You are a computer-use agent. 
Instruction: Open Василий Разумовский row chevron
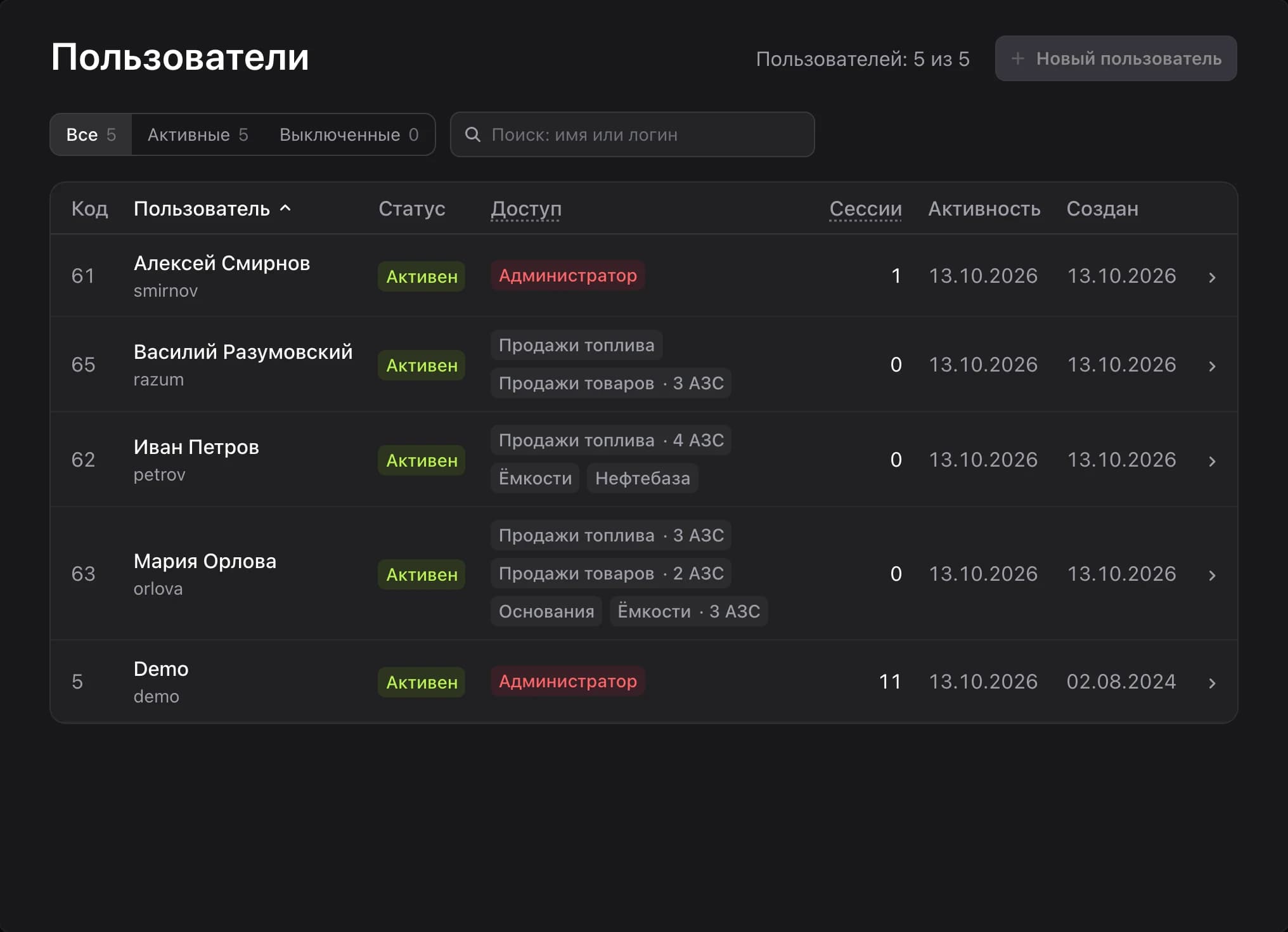point(1212,366)
